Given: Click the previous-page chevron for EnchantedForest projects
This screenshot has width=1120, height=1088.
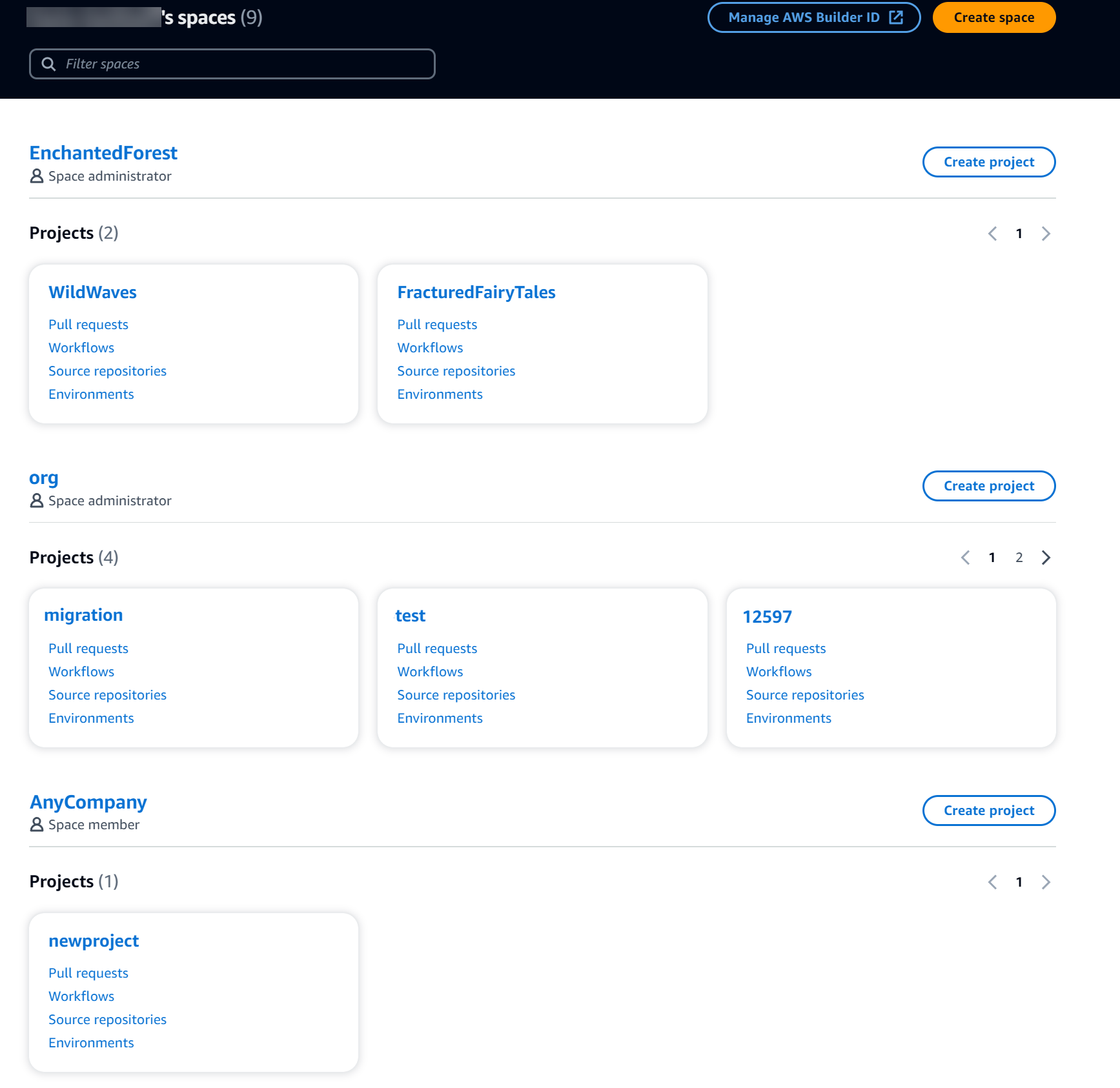Looking at the screenshot, I should [x=993, y=233].
